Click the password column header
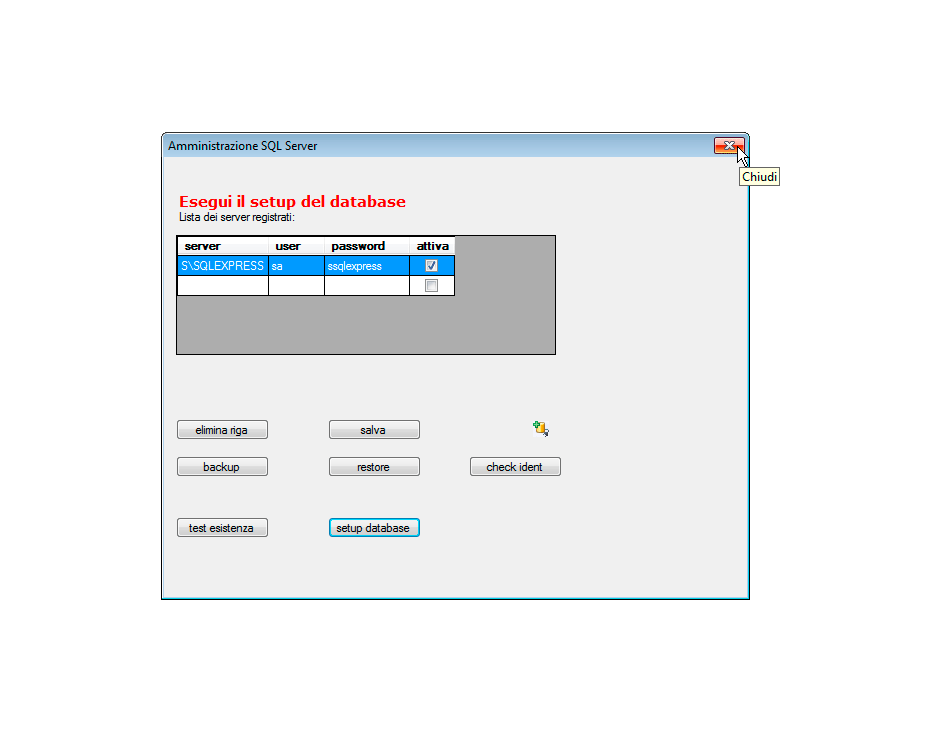Image resolution: width=940 pixels, height=732 pixels. [x=367, y=246]
